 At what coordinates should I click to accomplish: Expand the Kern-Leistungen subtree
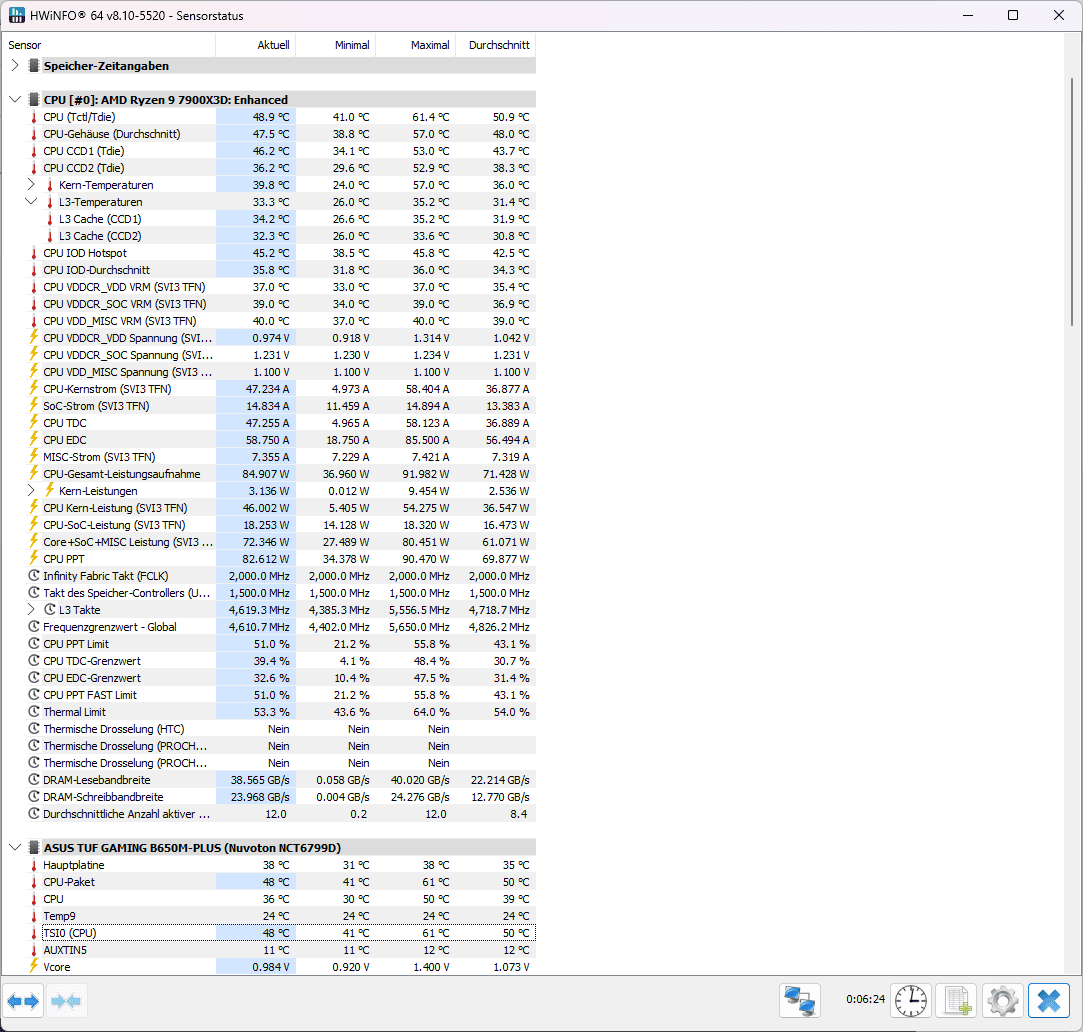point(31,490)
